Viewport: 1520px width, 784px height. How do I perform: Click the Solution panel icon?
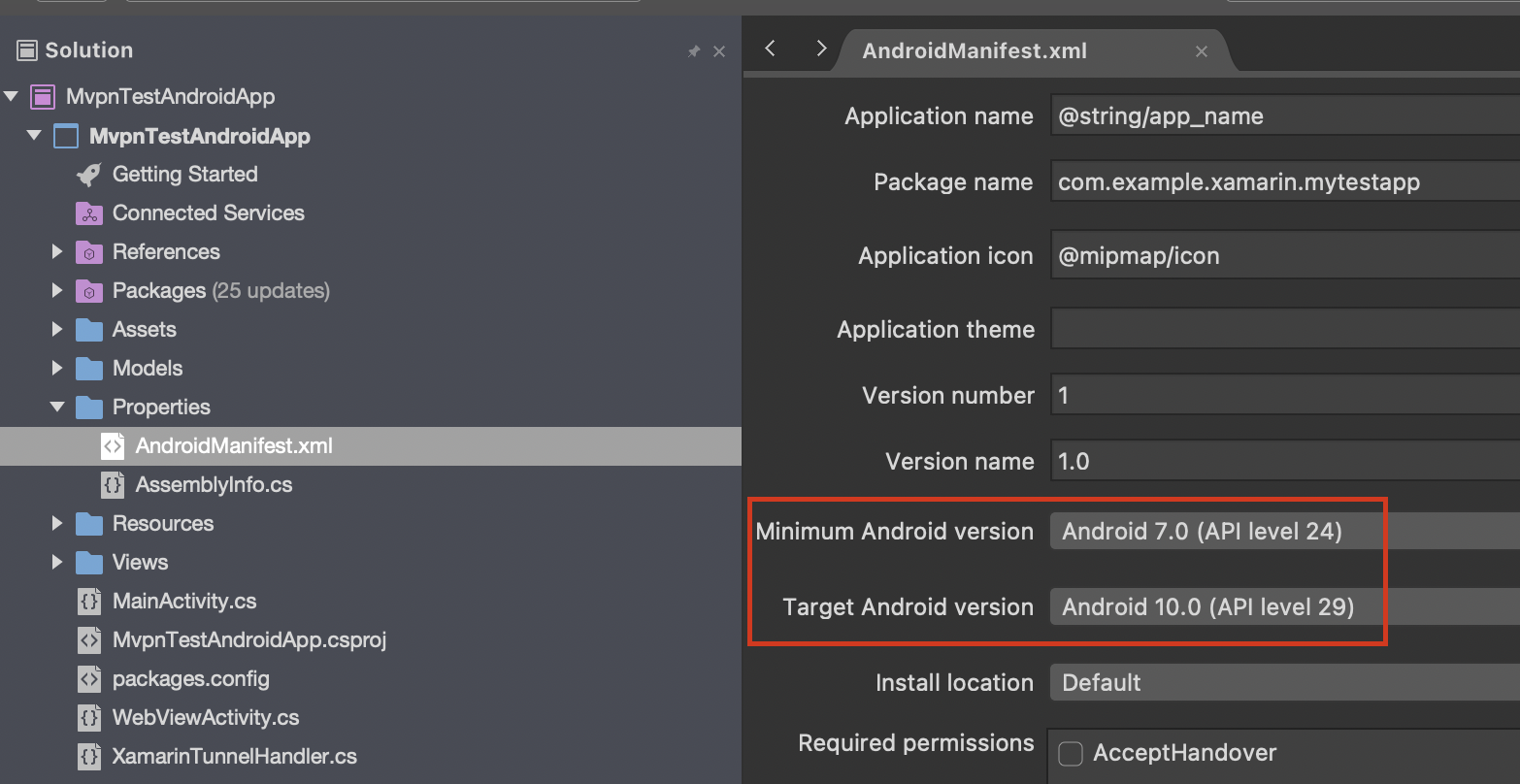[27, 50]
